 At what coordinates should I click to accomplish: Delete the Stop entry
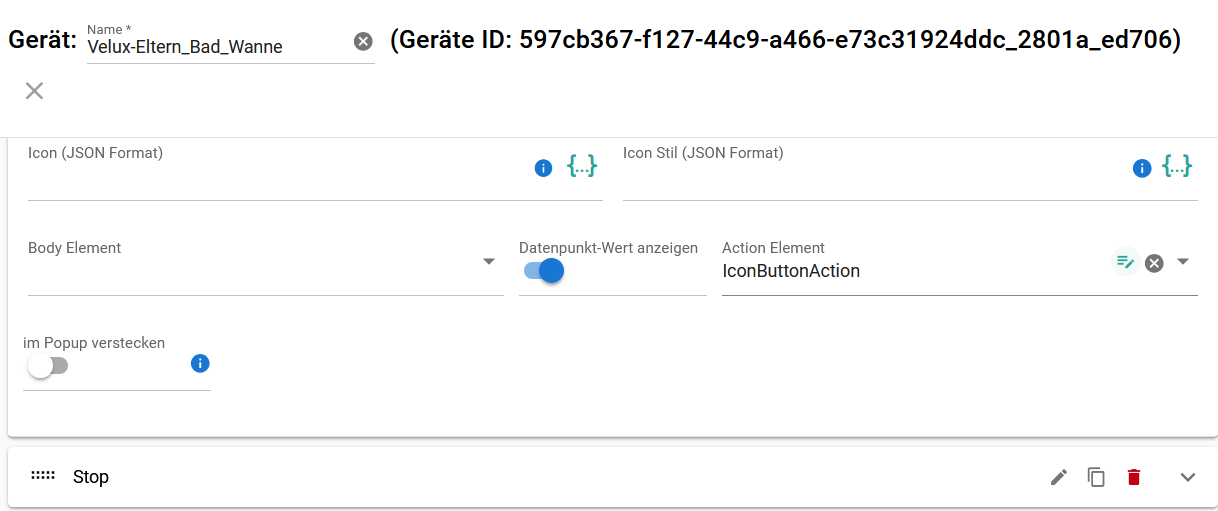1133,477
